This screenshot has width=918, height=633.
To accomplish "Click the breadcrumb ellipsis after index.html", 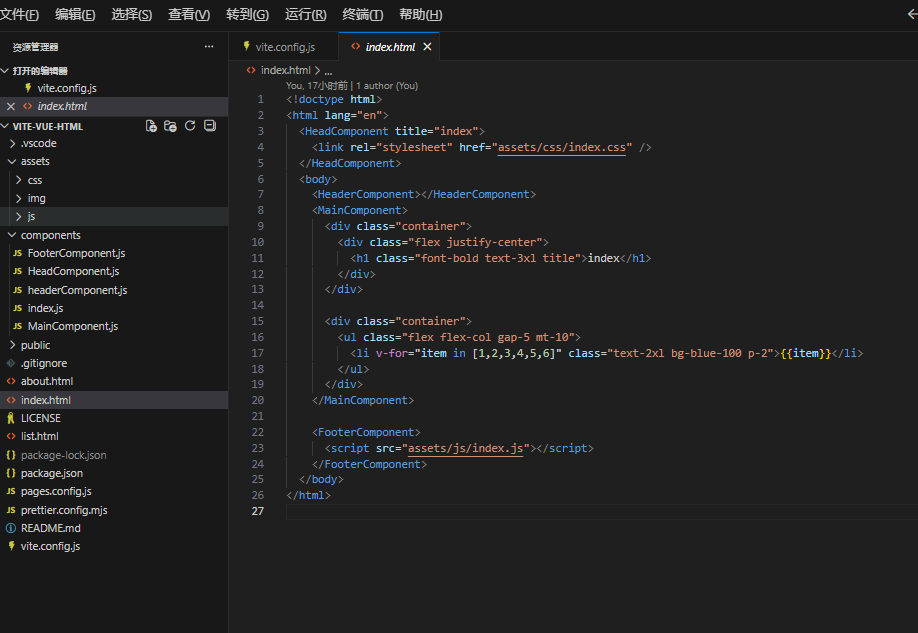I will (328, 71).
